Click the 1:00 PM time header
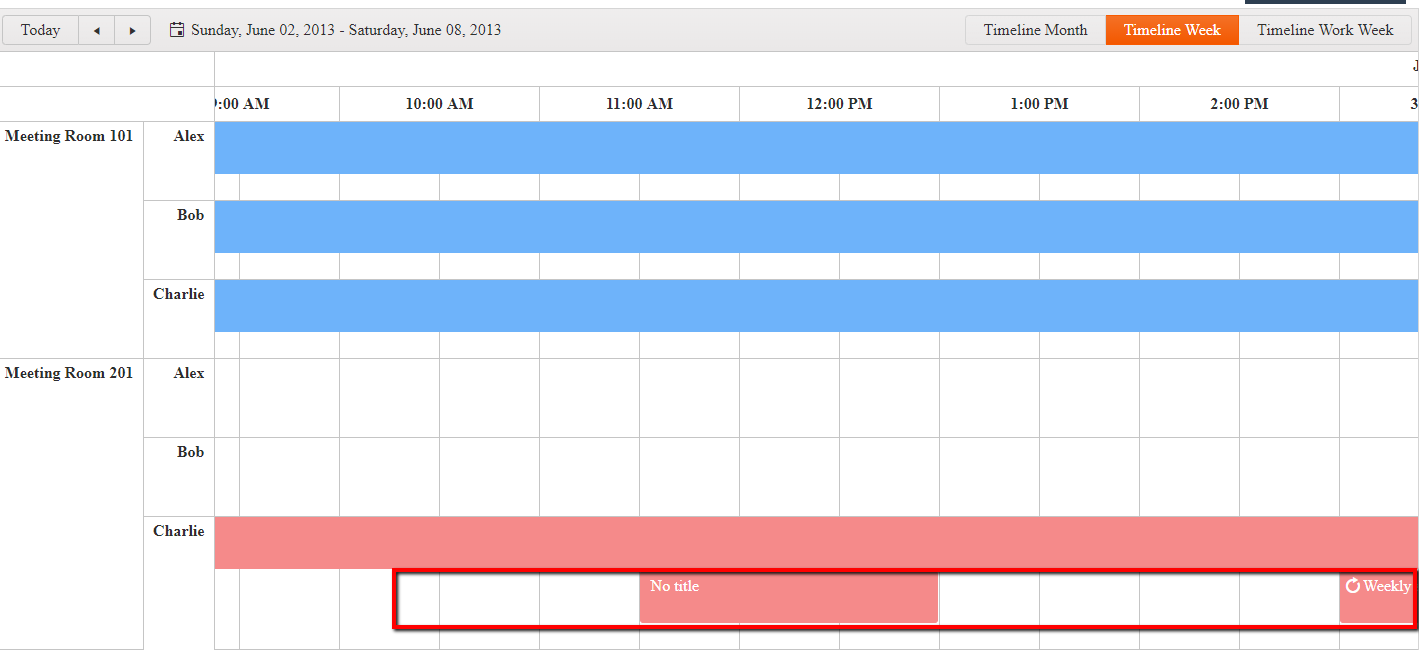 pos(1039,104)
